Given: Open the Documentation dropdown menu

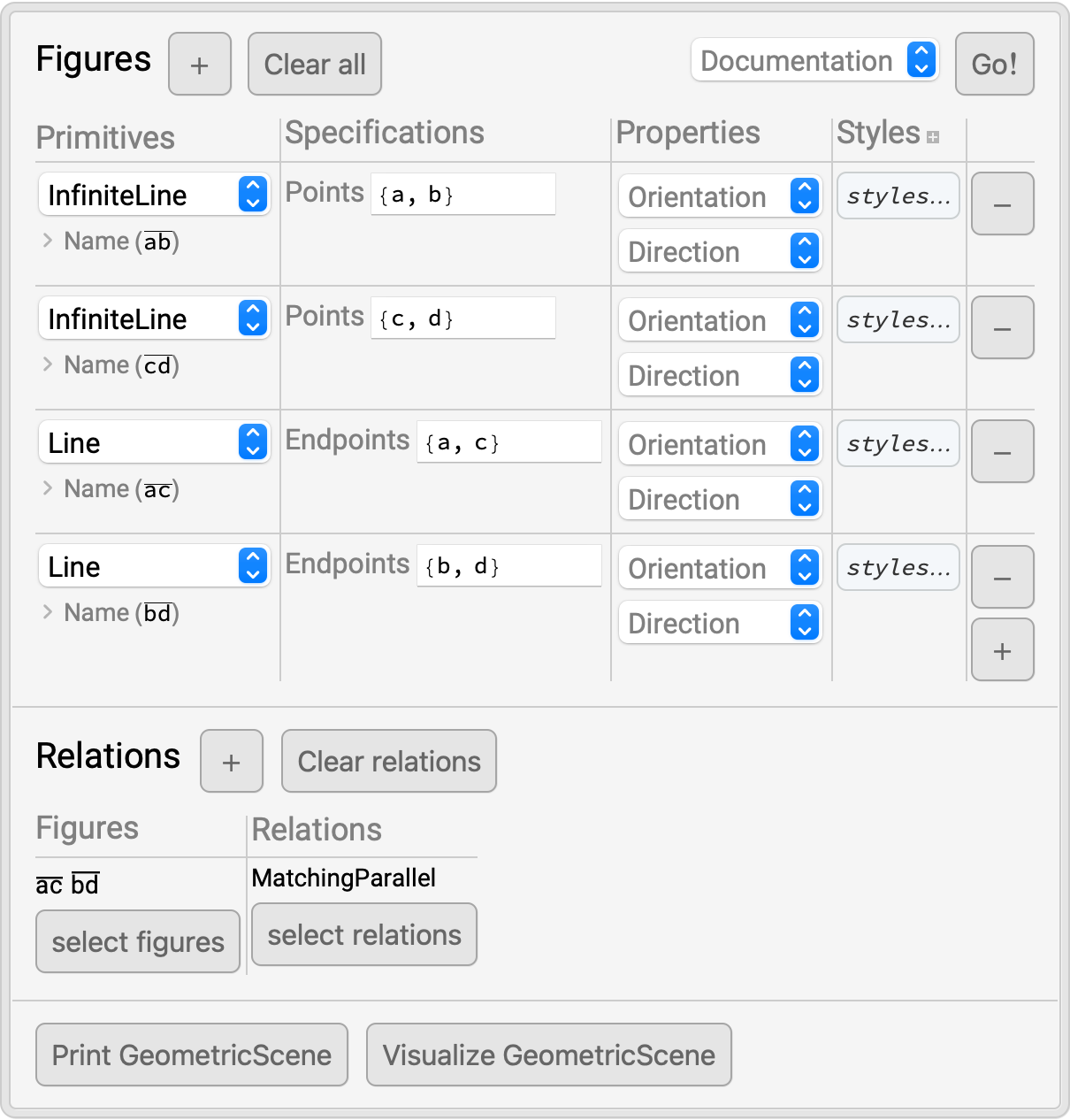Looking at the screenshot, I should tap(814, 61).
